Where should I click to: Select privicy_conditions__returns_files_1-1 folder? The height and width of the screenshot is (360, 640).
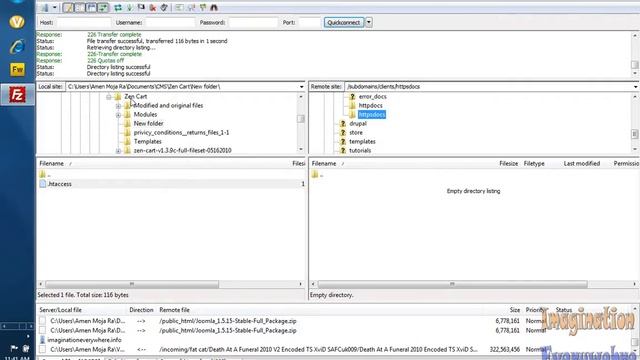pyautogui.click(x=181, y=133)
